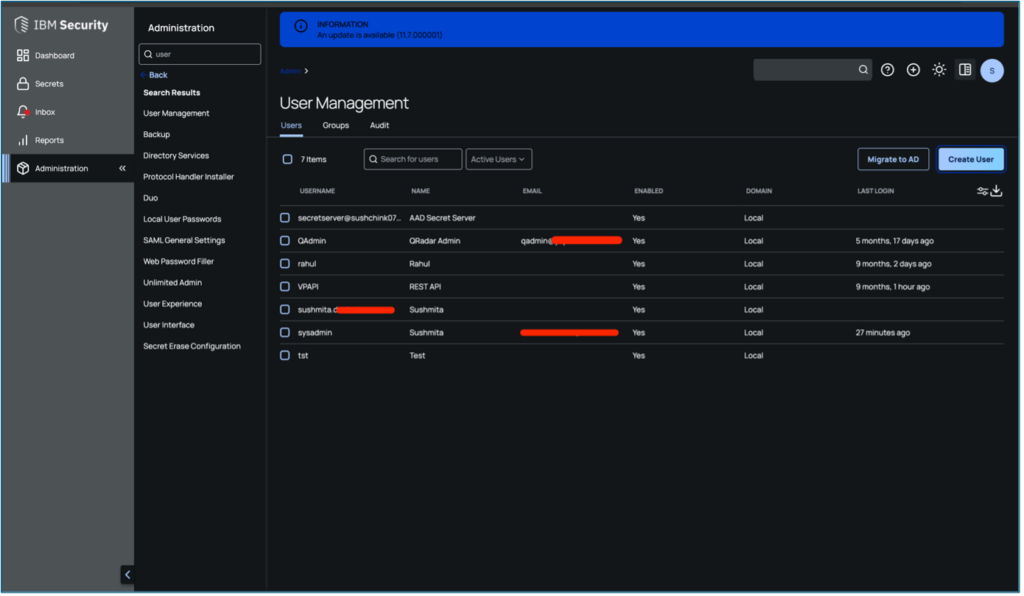Collapse the Administration menu chevron
This screenshot has width=1024, height=596.
pos(122,168)
